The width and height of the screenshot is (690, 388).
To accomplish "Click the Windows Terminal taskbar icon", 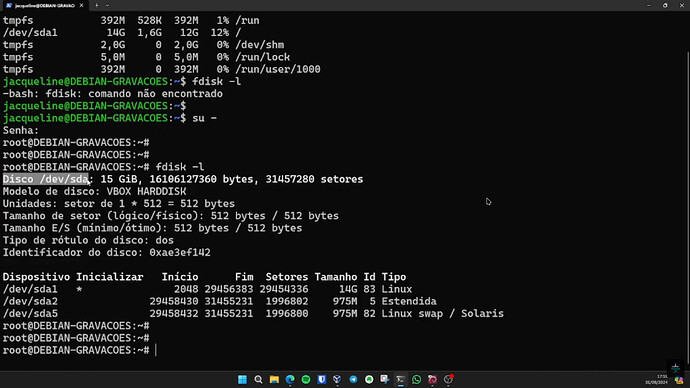I will (400, 380).
